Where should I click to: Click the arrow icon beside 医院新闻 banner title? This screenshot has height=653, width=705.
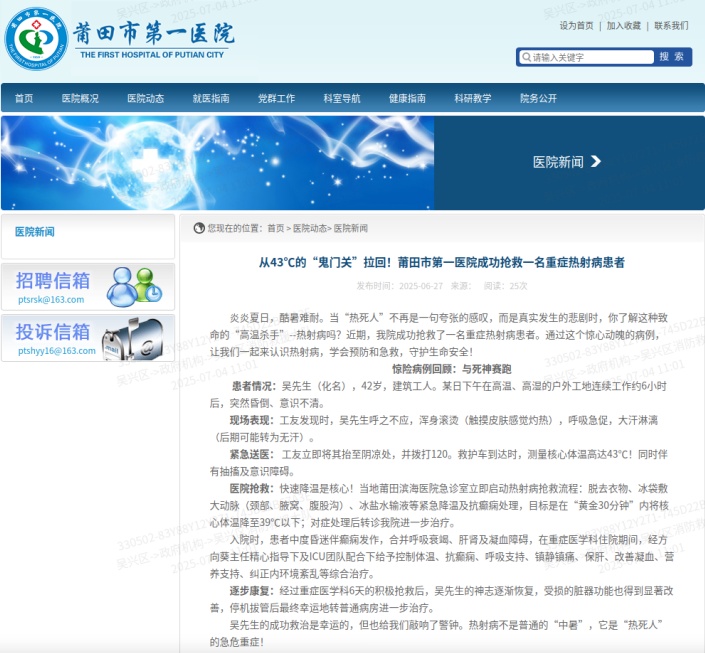pos(595,161)
